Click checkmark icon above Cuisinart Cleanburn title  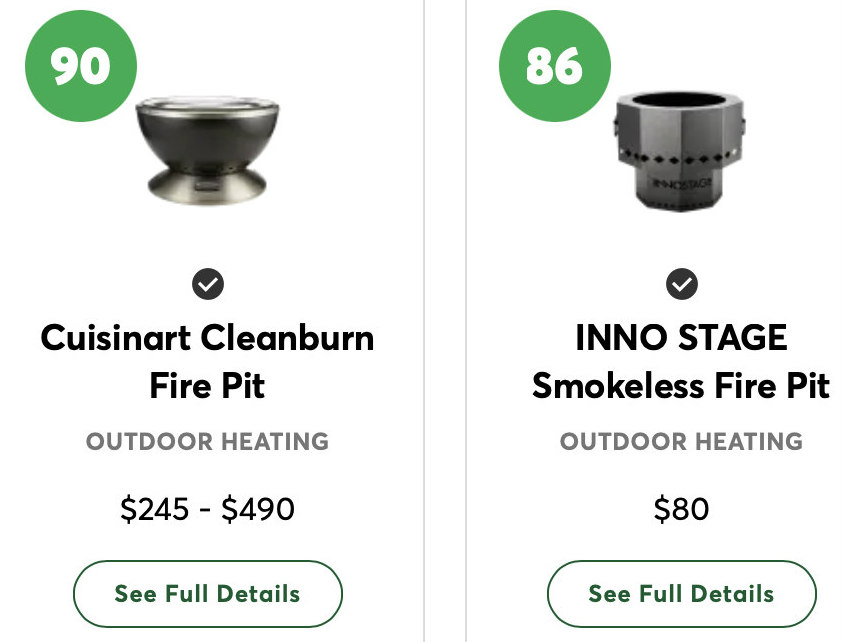point(208,285)
